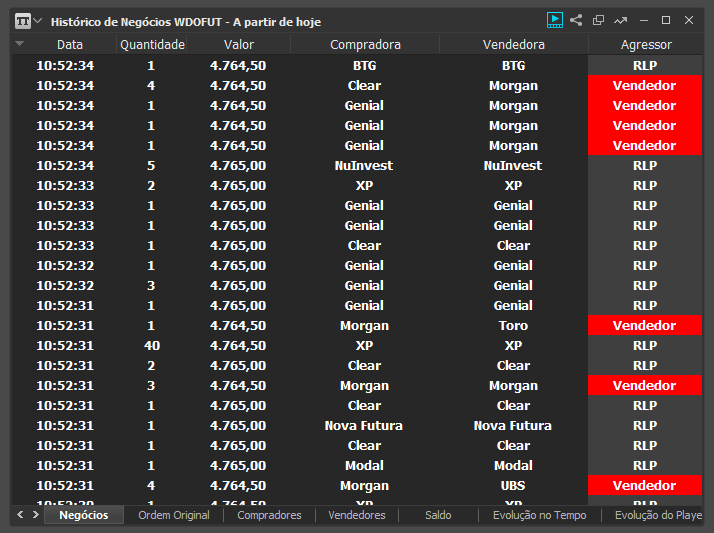This screenshot has height=533, width=714.
Task: Select red Vendedor cell in Morgan/Morgan row
Action: (645, 386)
